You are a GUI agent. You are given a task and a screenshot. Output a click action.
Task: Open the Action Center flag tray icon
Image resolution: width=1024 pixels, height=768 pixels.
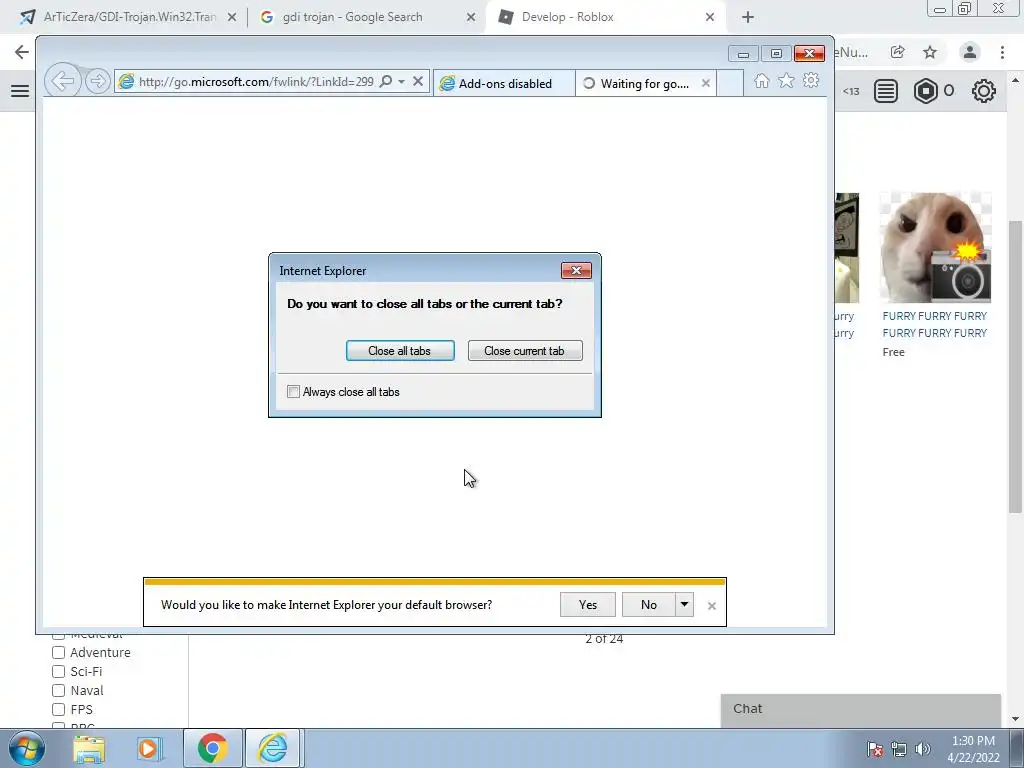[x=875, y=749]
